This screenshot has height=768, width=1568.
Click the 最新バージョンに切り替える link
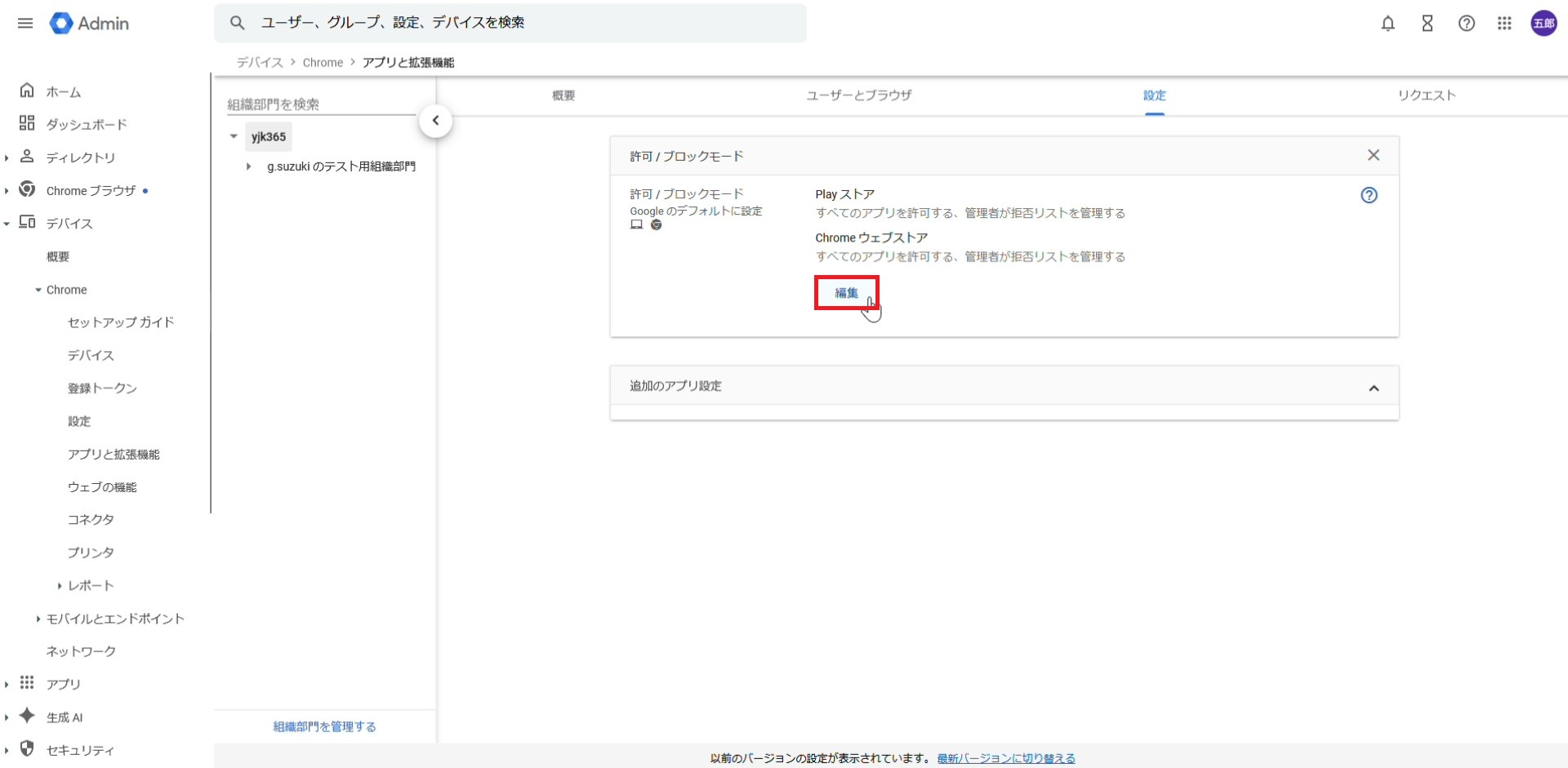click(x=1005, y=758)
